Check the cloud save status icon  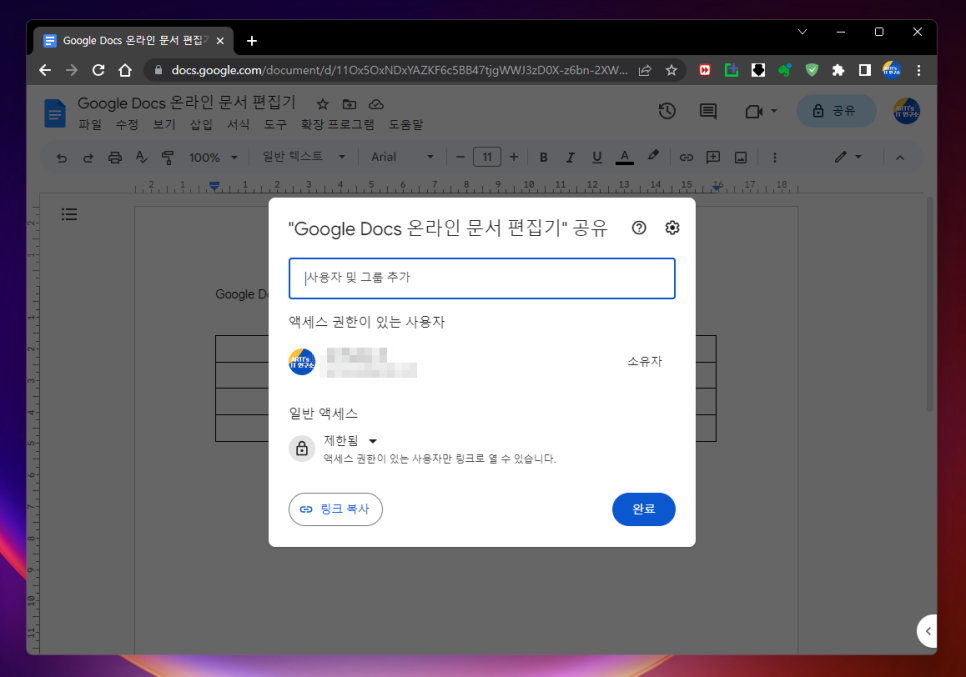pyautogui.click(x=376, y=104)
